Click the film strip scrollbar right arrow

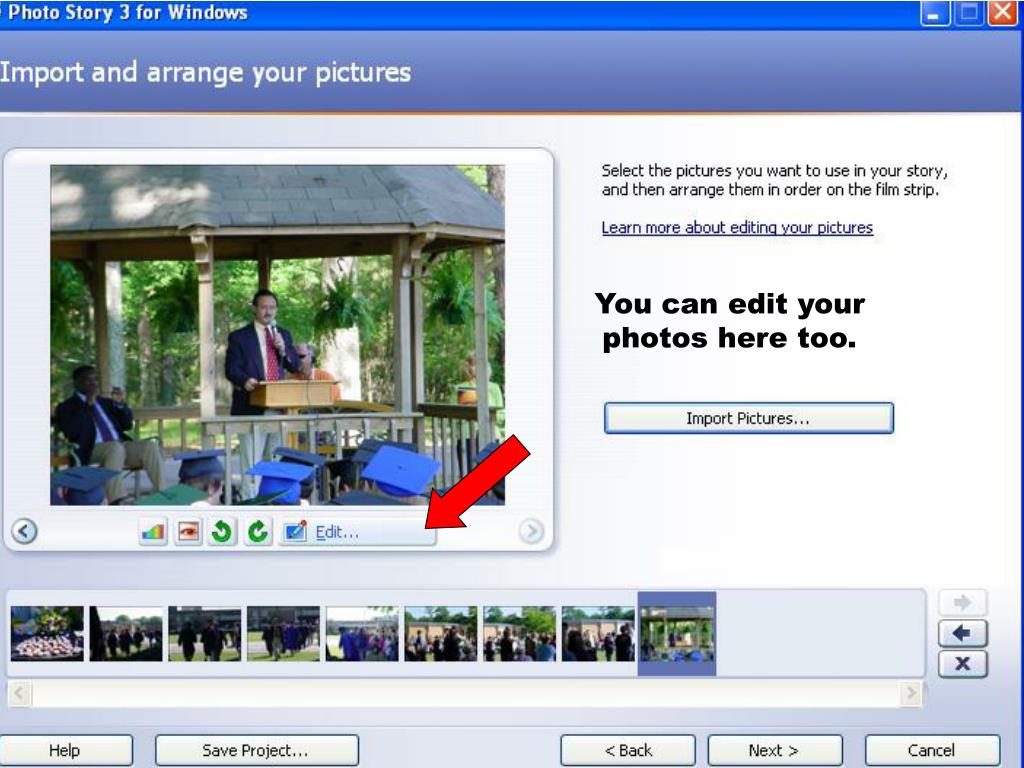click(x=910, y=693)
